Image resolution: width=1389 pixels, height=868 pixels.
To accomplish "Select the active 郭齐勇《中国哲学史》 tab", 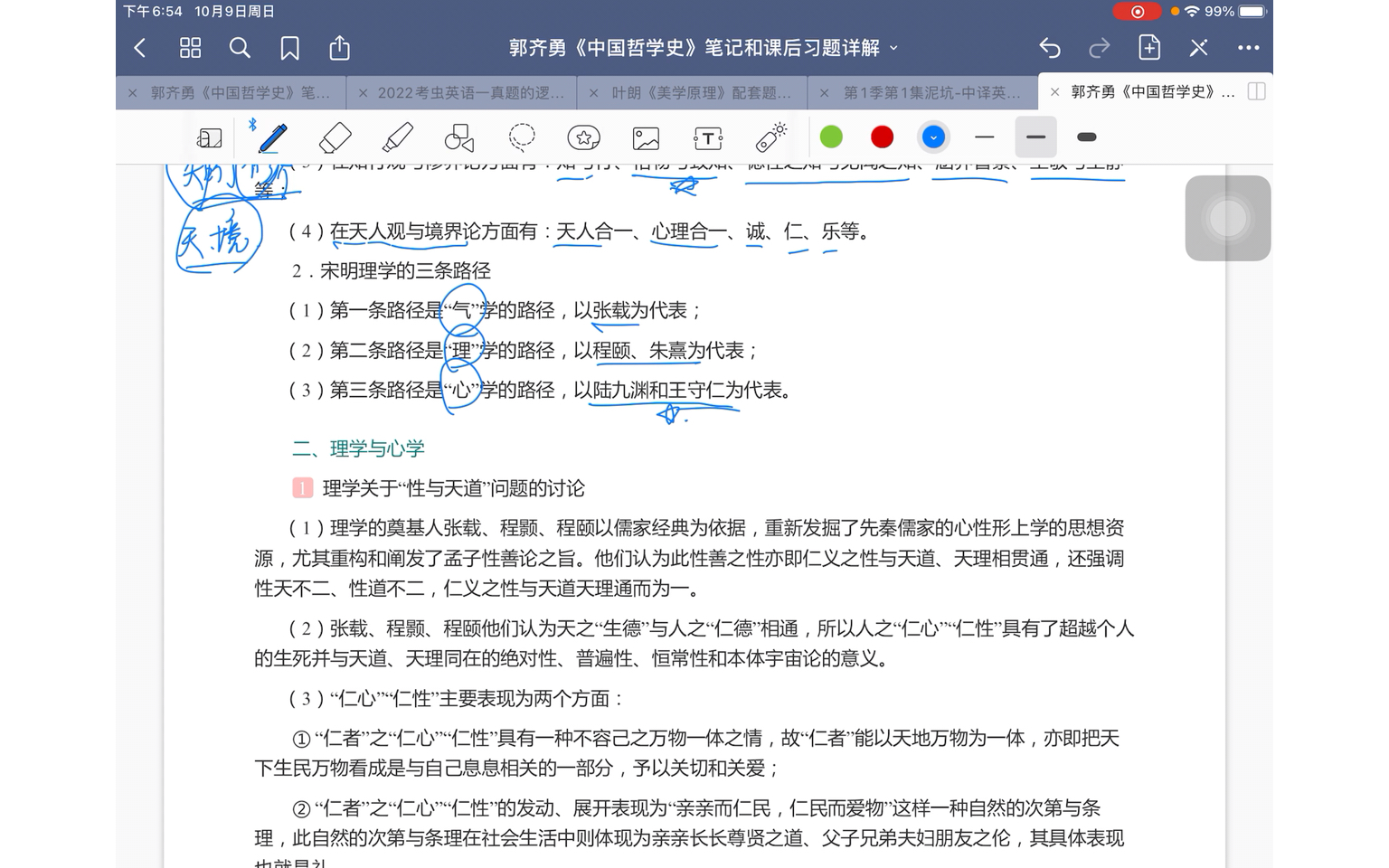I will click(x=1153, y=92).
